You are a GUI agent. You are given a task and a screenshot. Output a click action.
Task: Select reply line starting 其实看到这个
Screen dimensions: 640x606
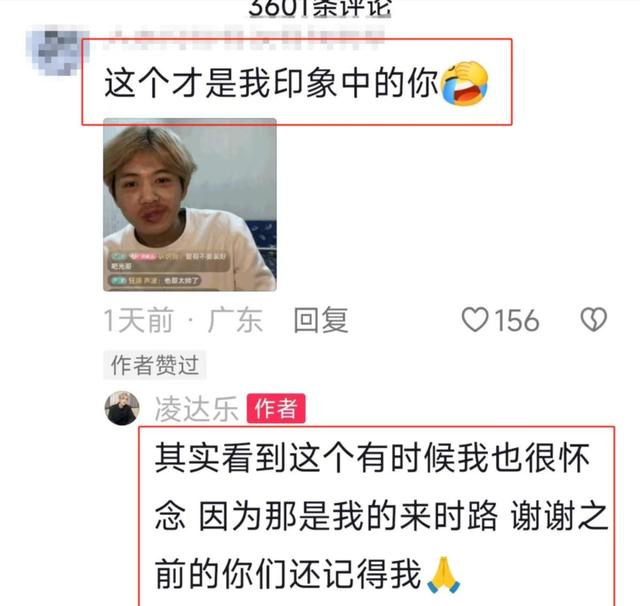click(372, 458)
